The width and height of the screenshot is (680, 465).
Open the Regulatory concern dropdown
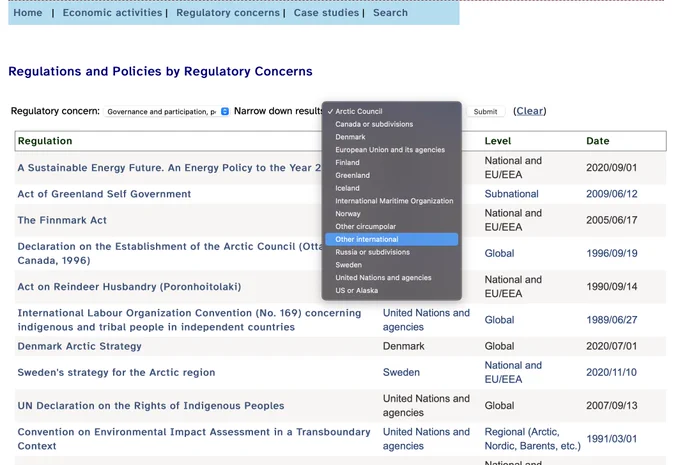[x=167, y=111]
